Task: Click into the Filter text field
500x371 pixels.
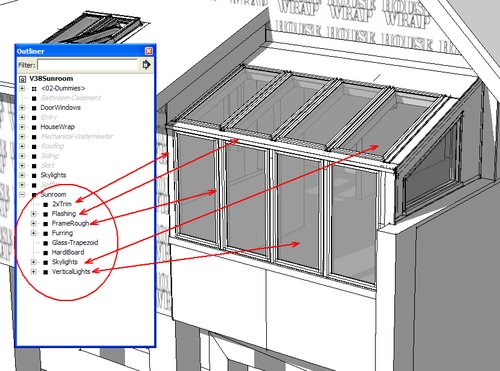Action: 88,65
